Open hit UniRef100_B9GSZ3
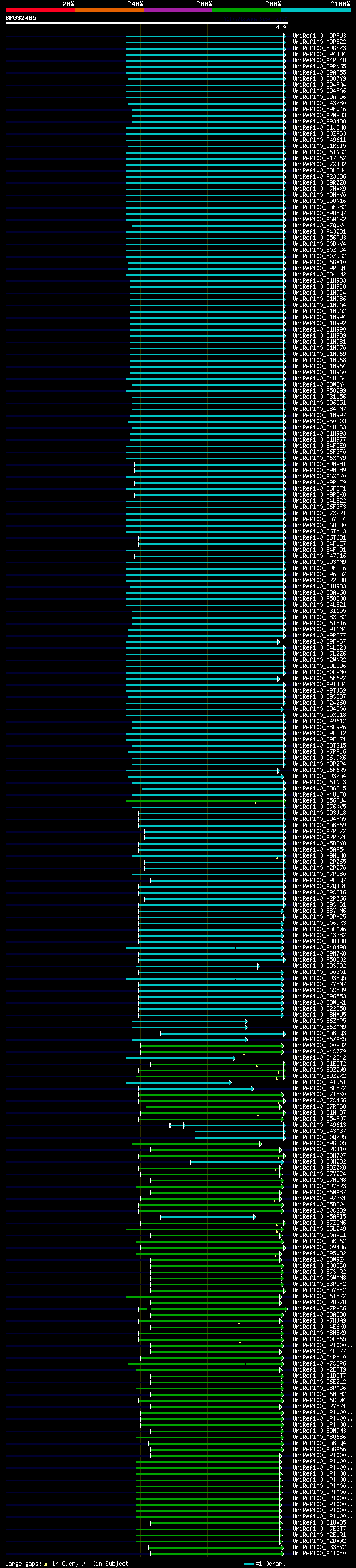 coord(319,48)
